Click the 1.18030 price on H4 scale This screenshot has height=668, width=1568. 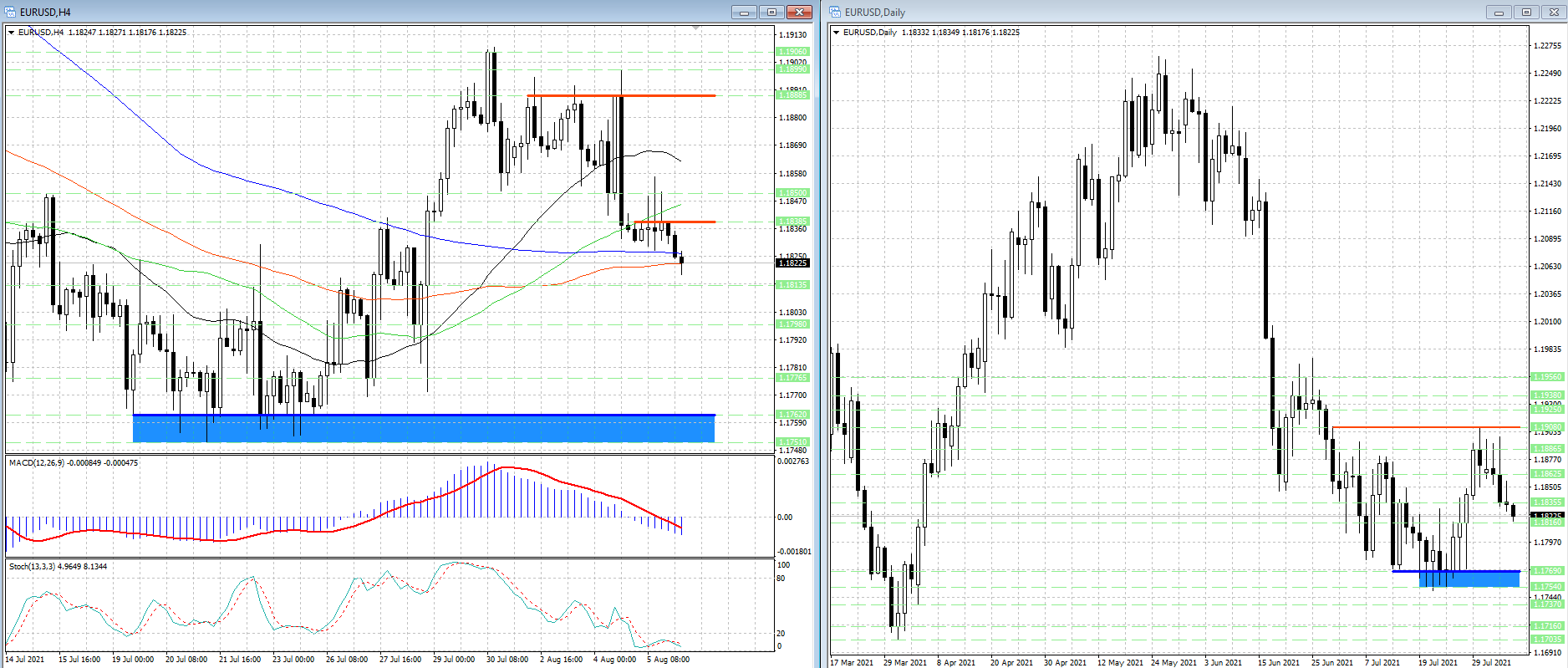pyautogui.click(x=793, y=313)
